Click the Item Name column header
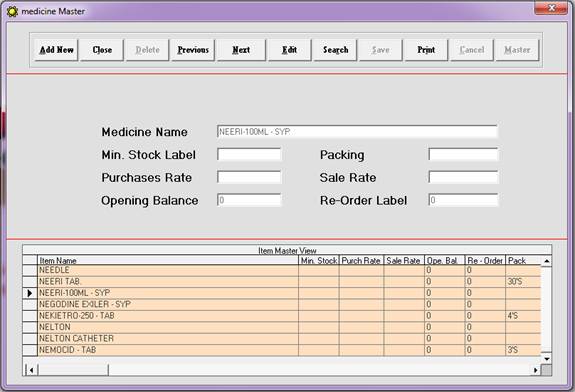 point(168,260)
